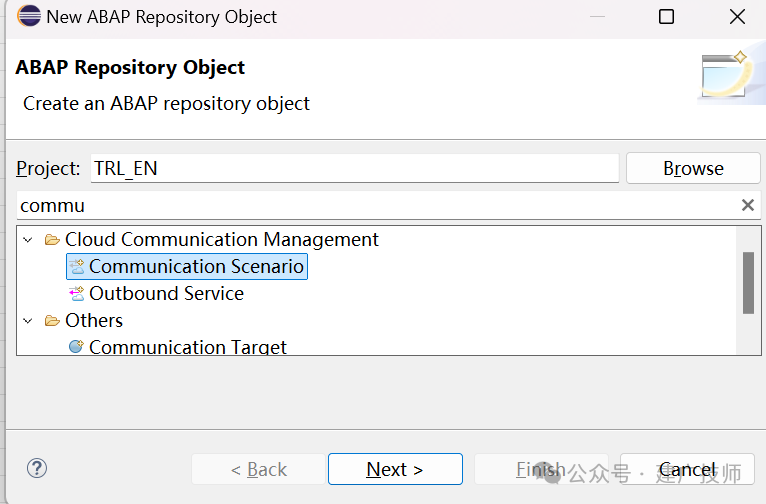Select Communication Target under Others
766x504 pixels.
point(188,347)
